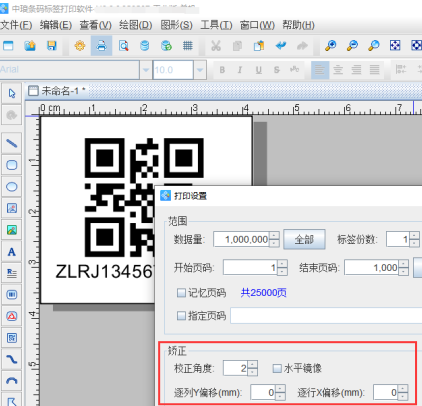The image size is (422, 406).
Task: Select the rich text tool
Action: coord(12,273)
